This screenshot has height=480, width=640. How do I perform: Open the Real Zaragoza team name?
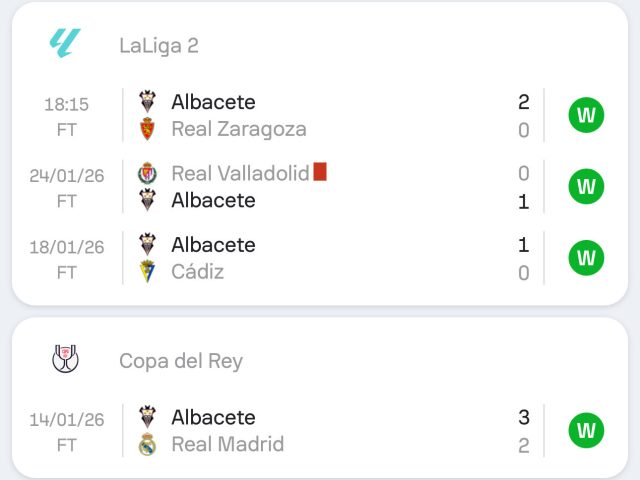238,129
